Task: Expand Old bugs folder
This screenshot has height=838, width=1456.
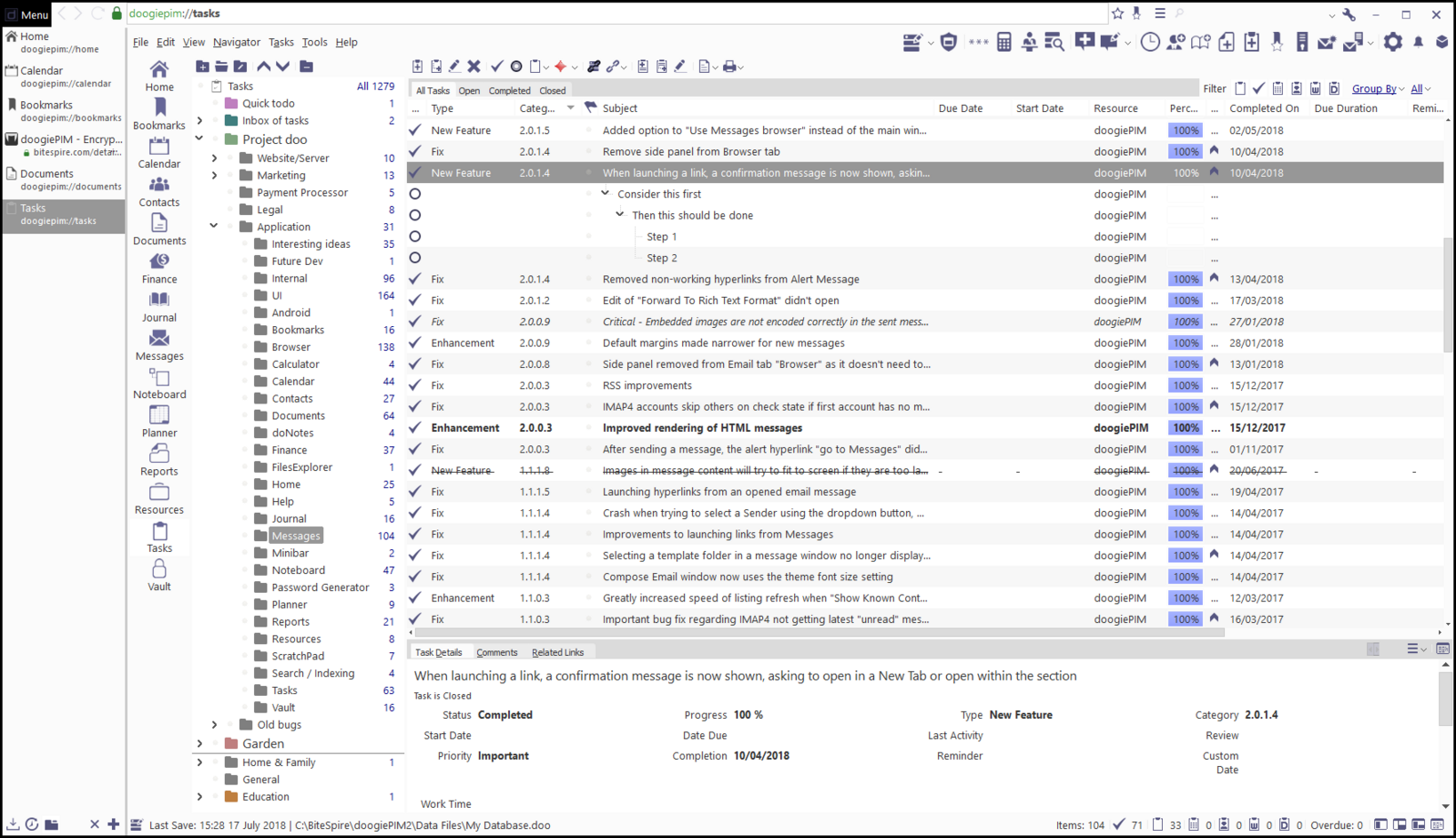Action: (215, 724)
